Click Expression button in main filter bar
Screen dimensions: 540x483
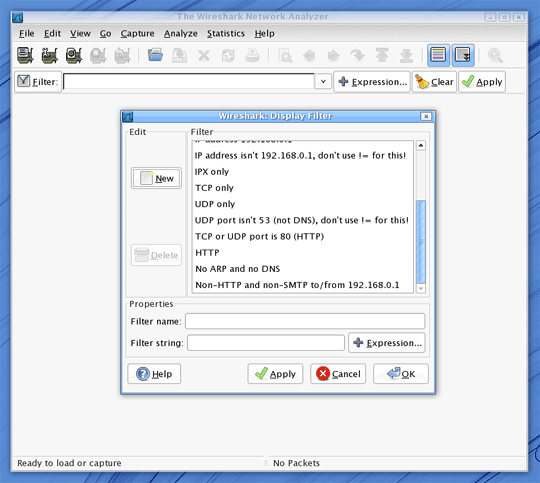click(372, 82)
